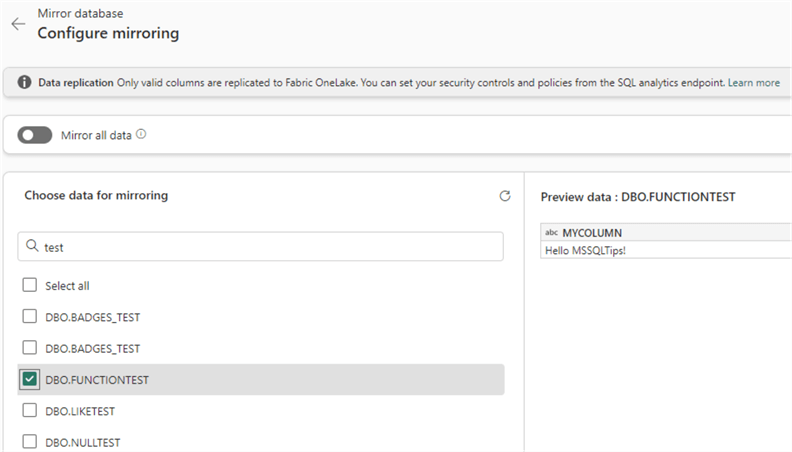The height and width of the screenshot is (452, 792).
Task: Enable the Mirror all data switch
Action: pos(34,135)
